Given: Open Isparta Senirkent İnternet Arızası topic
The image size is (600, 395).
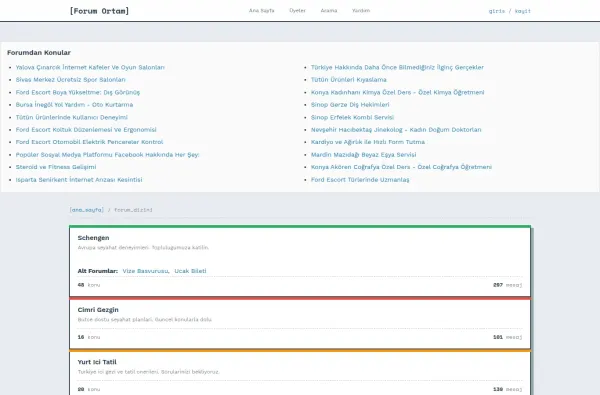Looking at the screenshot, I should coord(79,180).
